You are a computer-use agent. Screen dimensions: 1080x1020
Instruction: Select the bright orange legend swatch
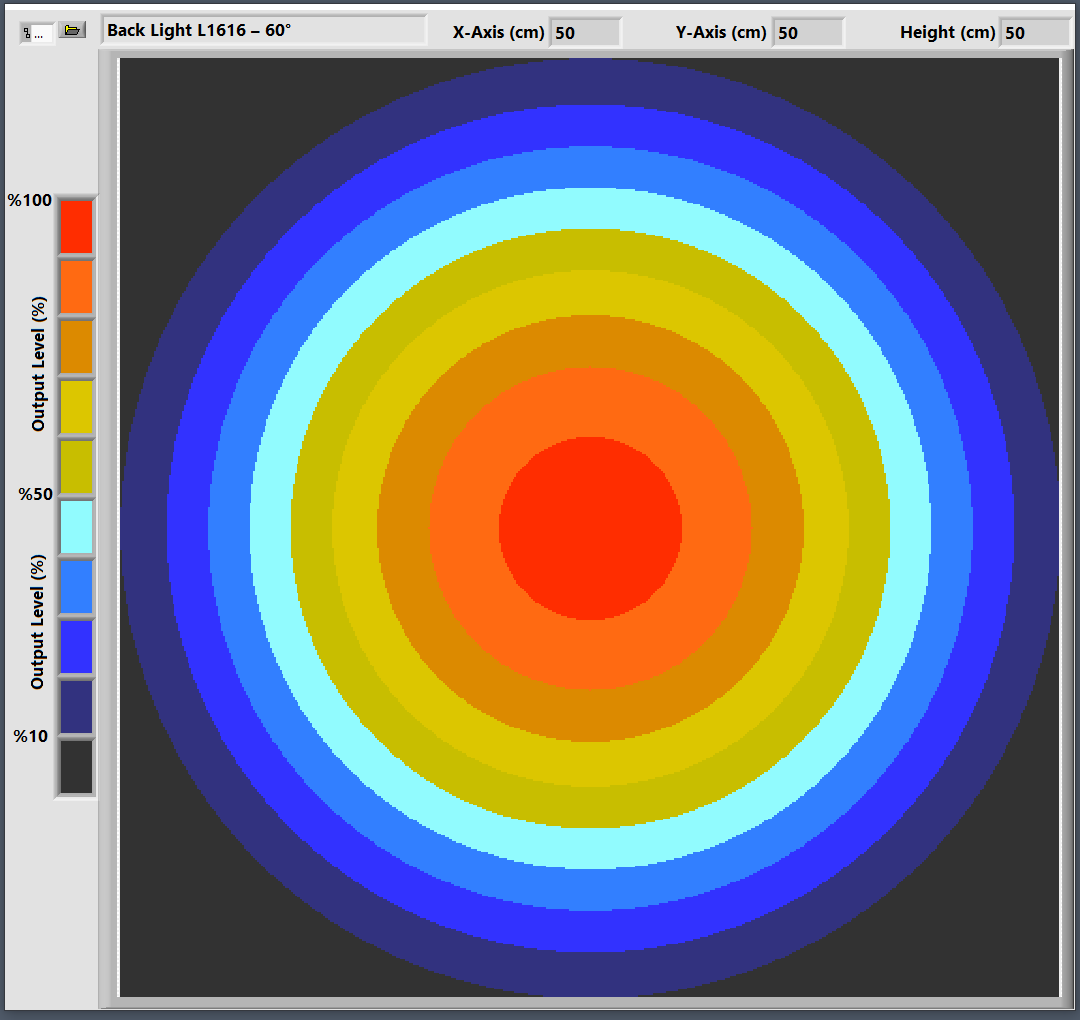click(76, 287)
